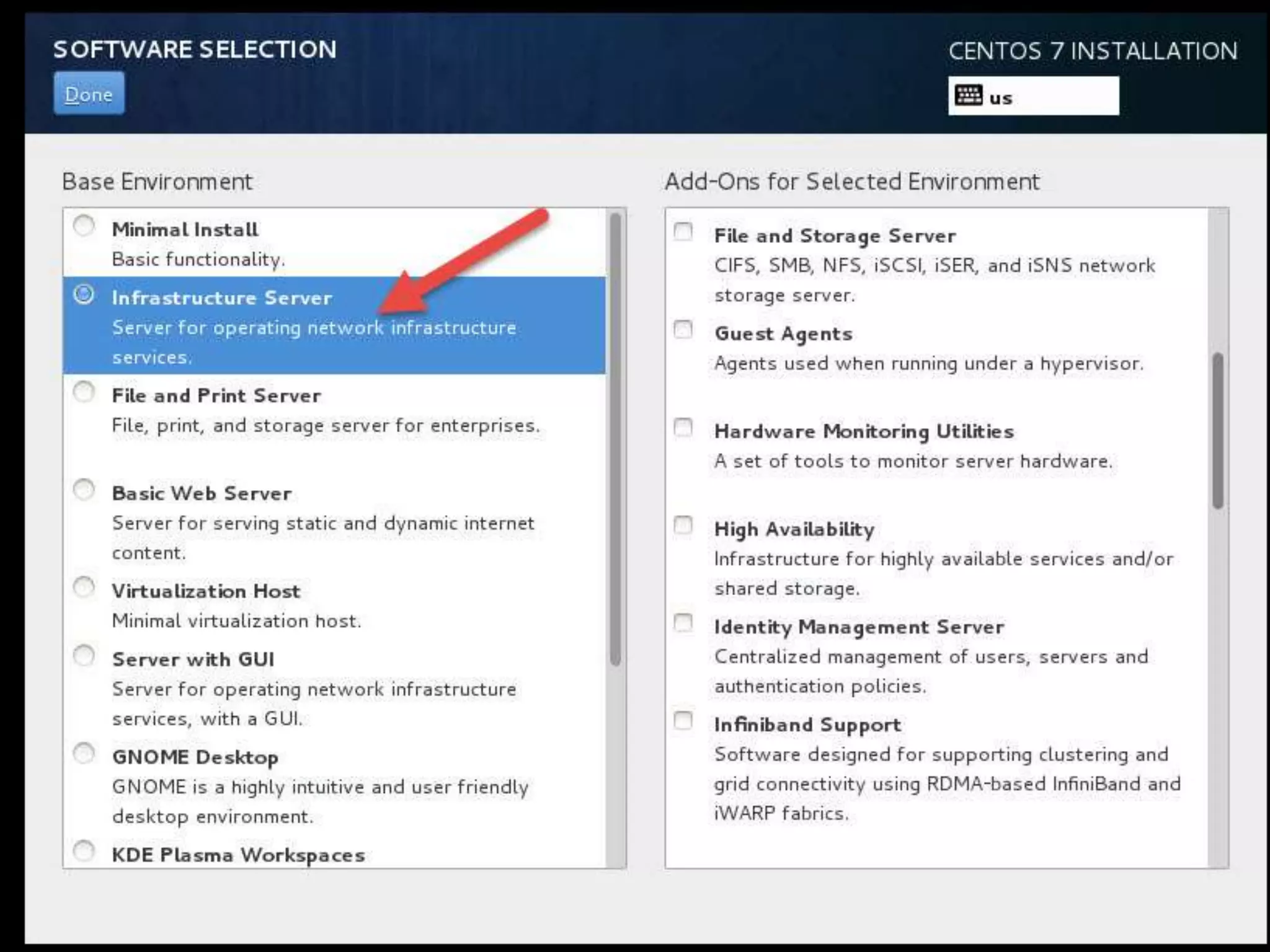Click the Done button
The height and width of the screenshot is (952, 1270).
click(89, 94)
